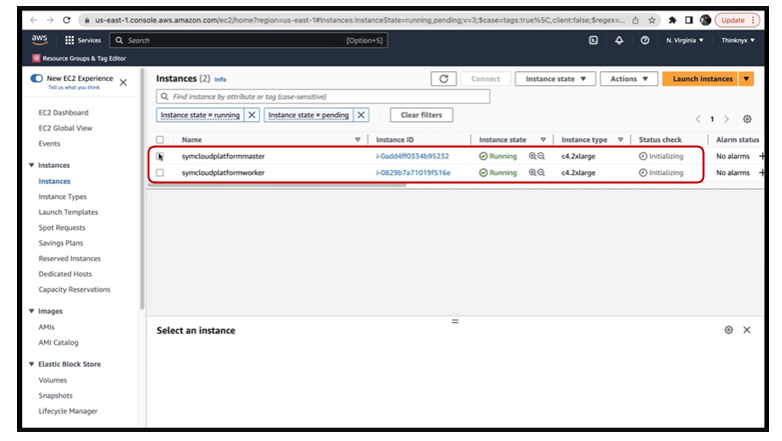This screenshot has height=441, width=782.
Task: Remove the Instance state = pending filter
Action: (361, 115)
